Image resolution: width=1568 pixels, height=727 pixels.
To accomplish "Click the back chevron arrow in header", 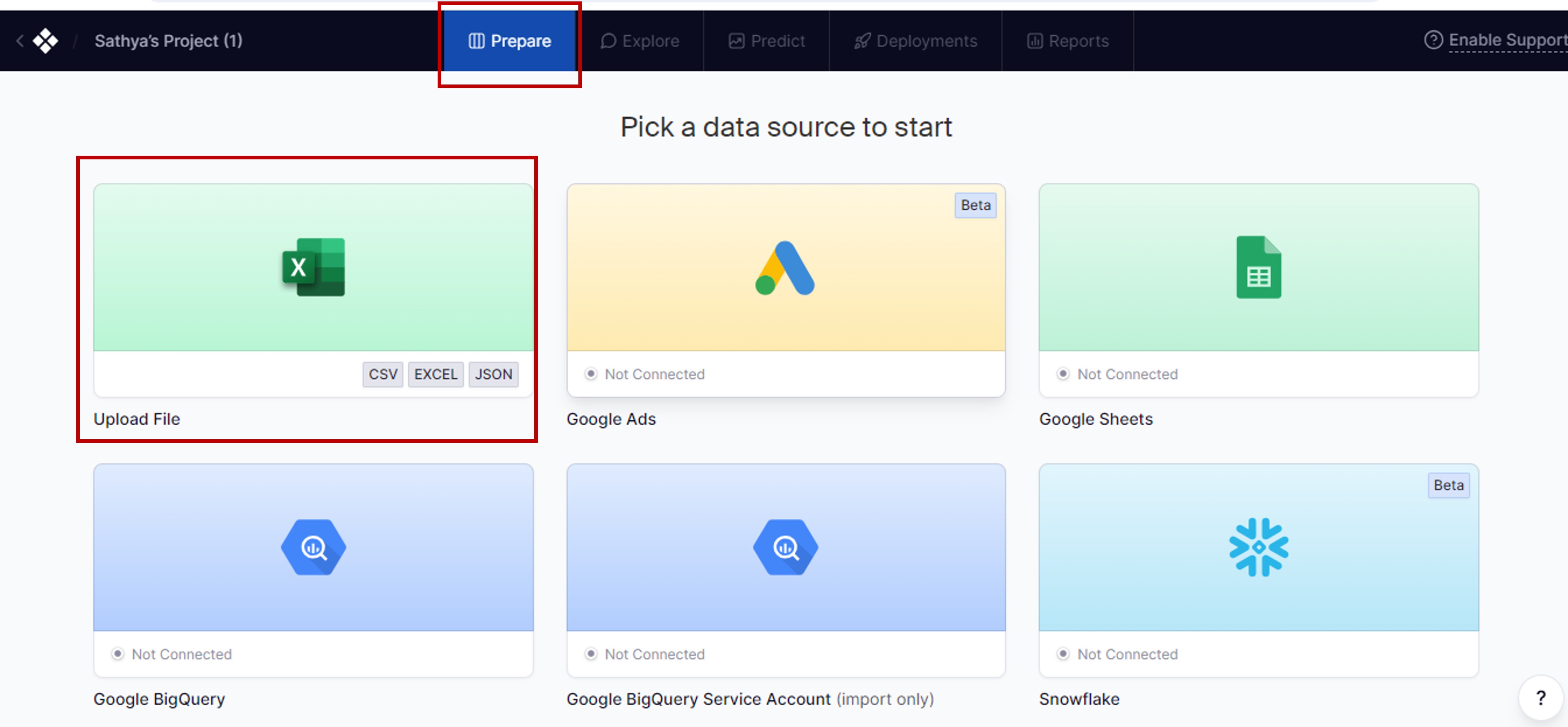I will 20,41.
